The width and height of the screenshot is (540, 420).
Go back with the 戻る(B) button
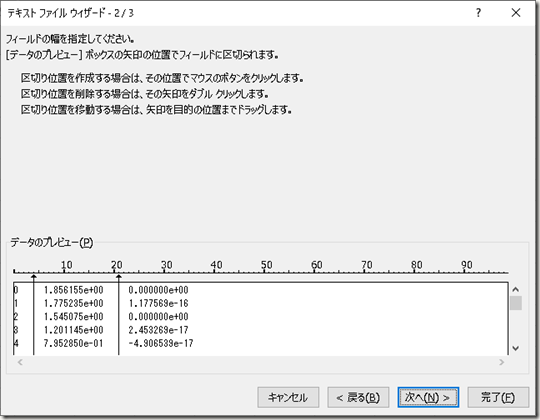pos(358,397)
